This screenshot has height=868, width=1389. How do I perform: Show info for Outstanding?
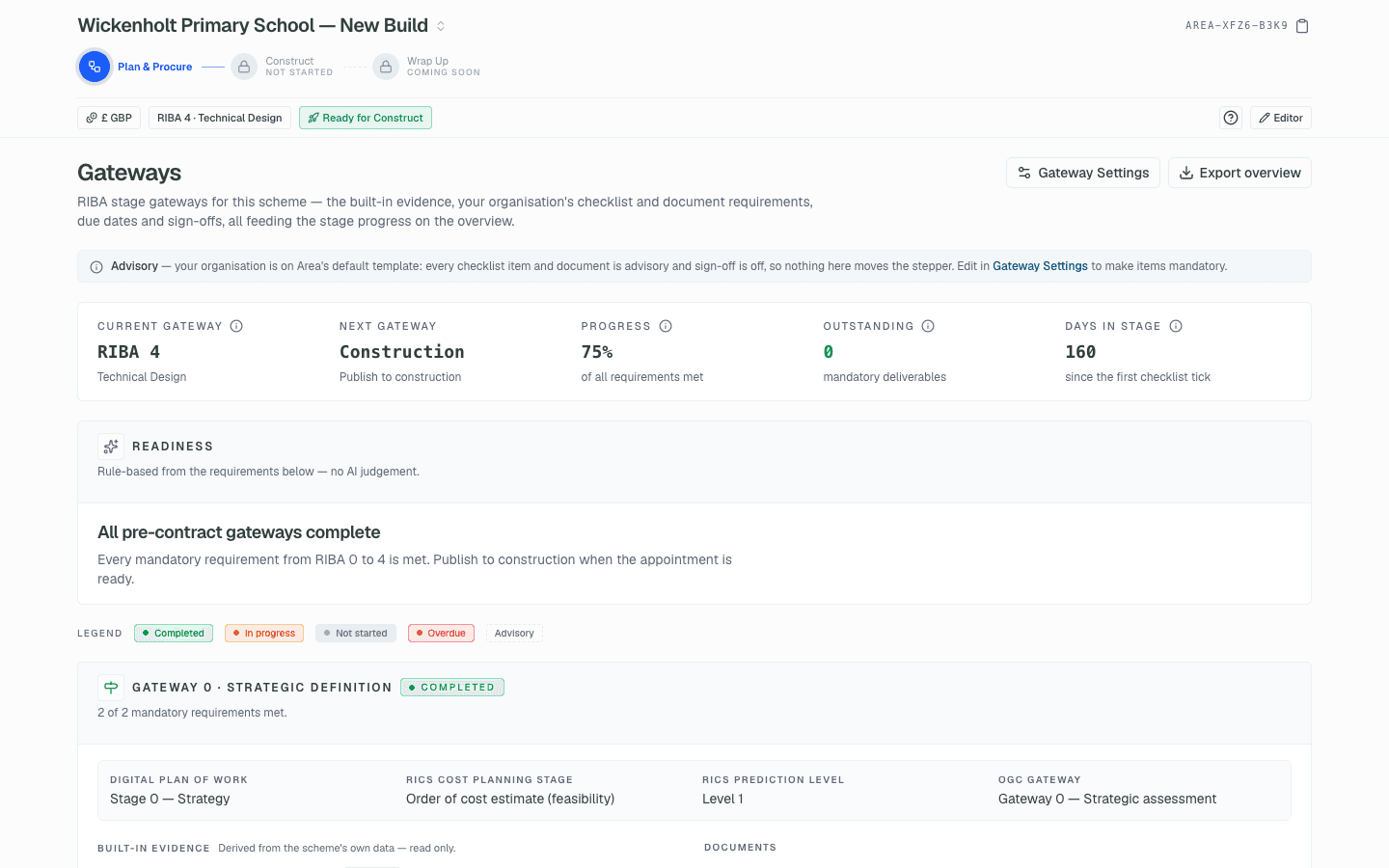tap(928, 326)
